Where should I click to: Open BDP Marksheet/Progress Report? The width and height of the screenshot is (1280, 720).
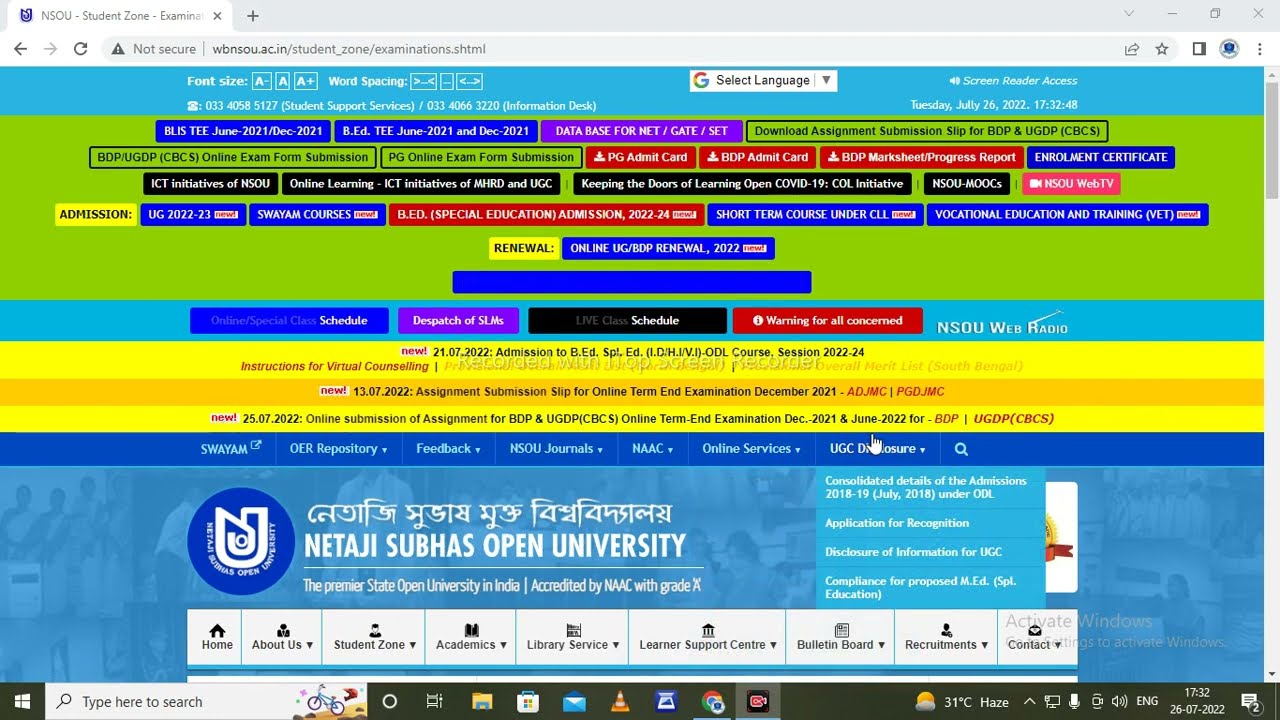pyautogui.click(x=921, y=157)
